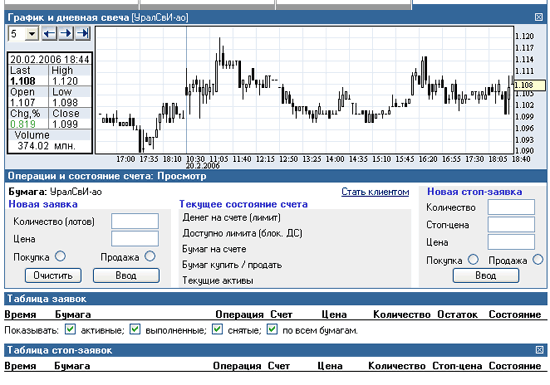
Task: Focus the Количество (лотов) input field
Action: coord(135,221)
